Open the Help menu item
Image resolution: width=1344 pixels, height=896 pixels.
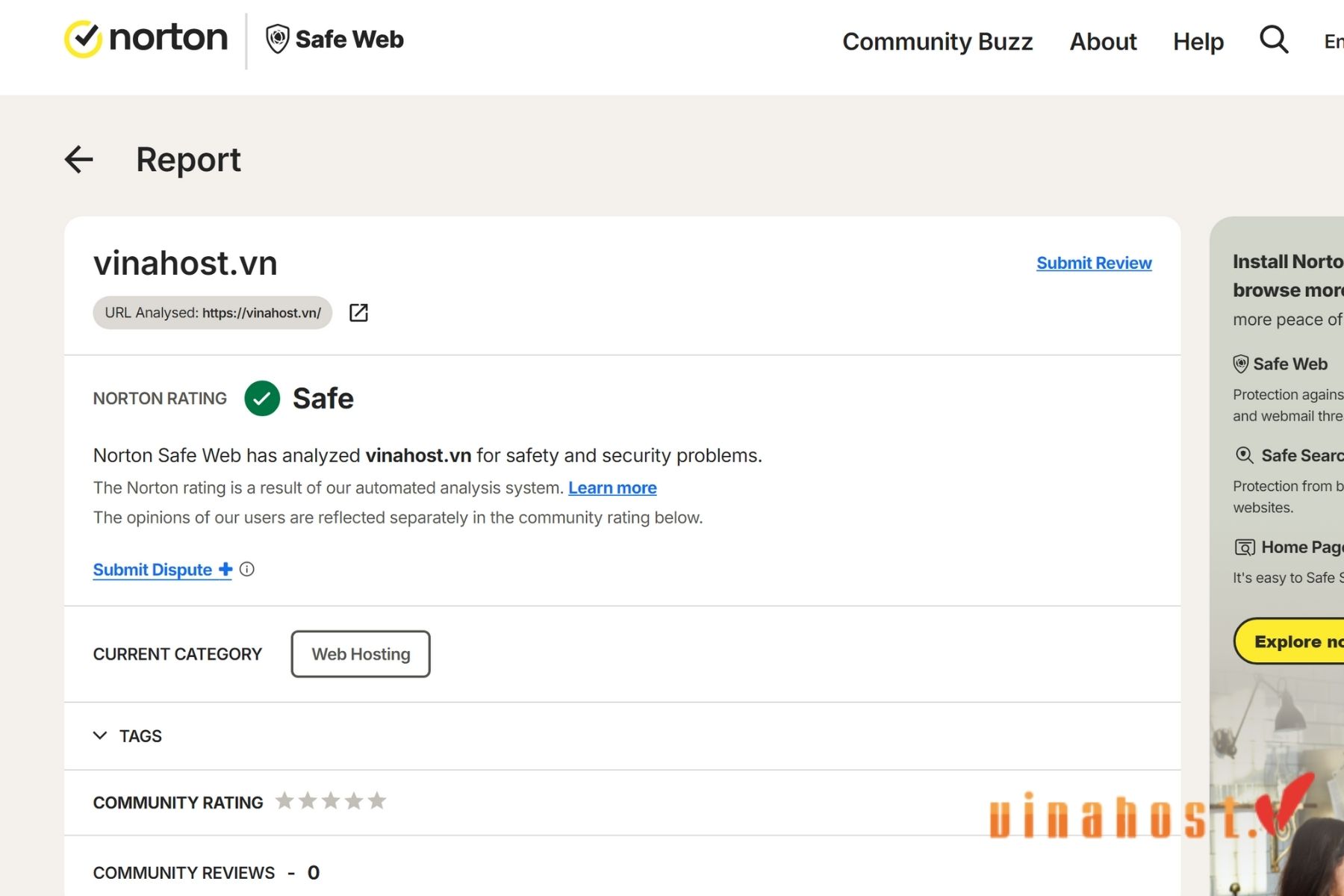point(1198,41)
